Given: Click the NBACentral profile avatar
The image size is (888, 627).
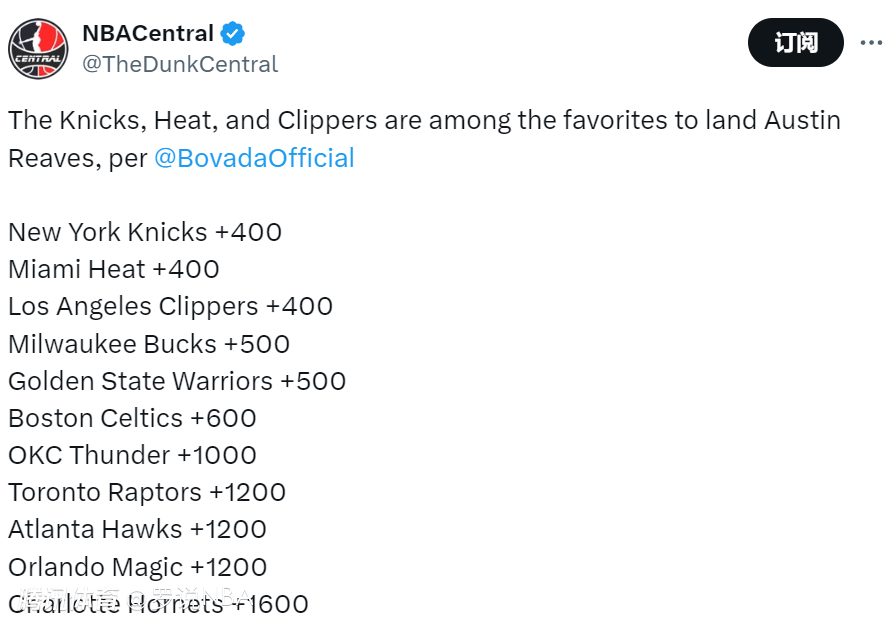Looking at the screenshot, I should (x=39, y=48).
